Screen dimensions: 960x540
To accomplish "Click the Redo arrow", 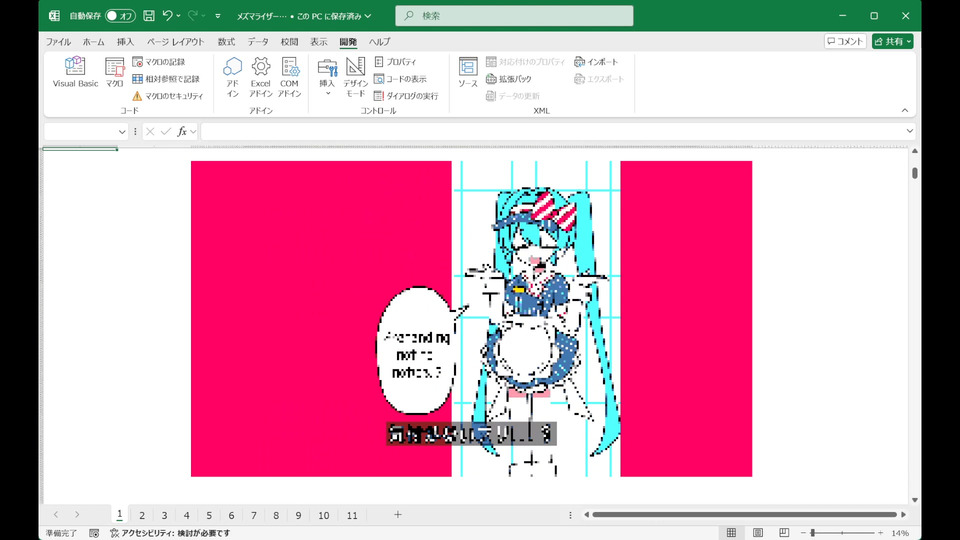I will coord(193,16).
